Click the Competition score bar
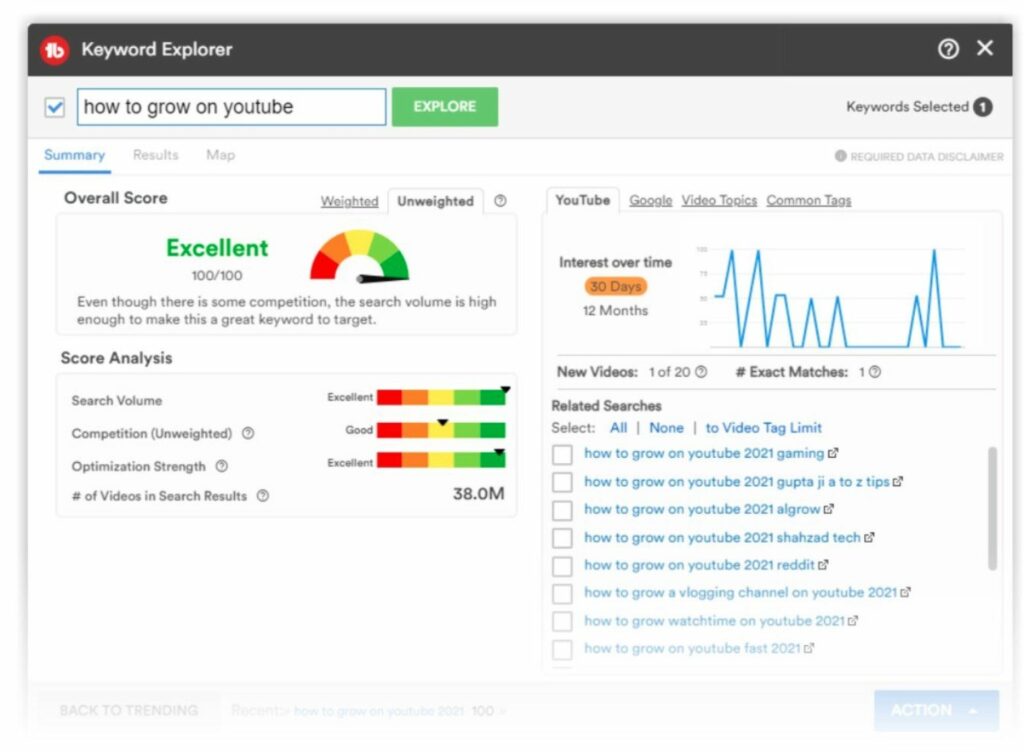This screenshot has height=752, width=1024. pos(441,430)
